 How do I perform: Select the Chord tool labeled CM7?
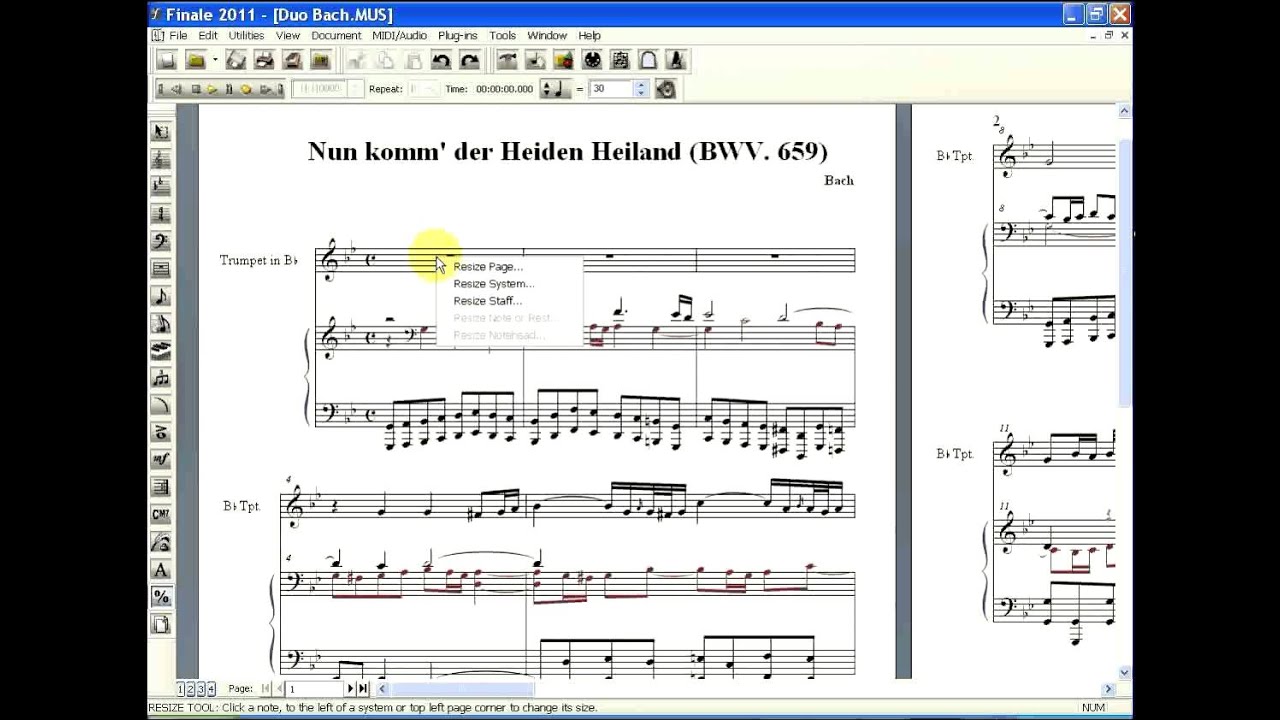tap(160, 514)
